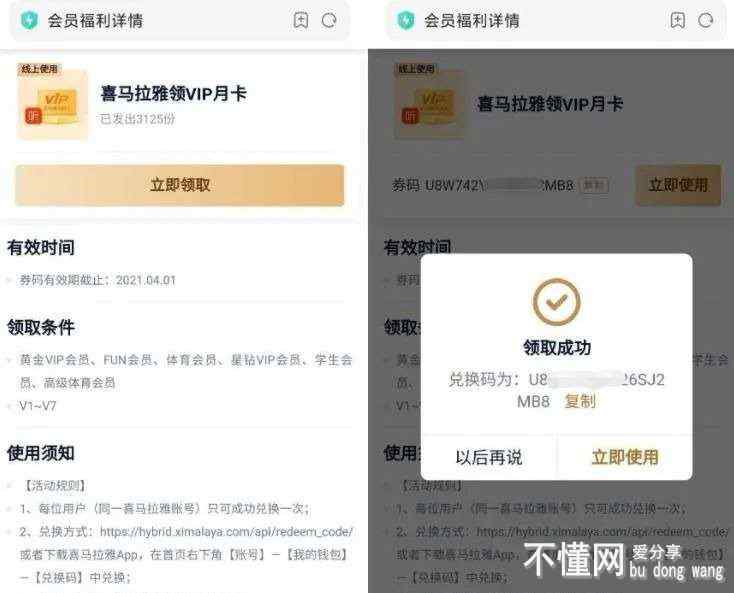Select the left title 喜马拉雅领VIP月卡

(173, 94)
